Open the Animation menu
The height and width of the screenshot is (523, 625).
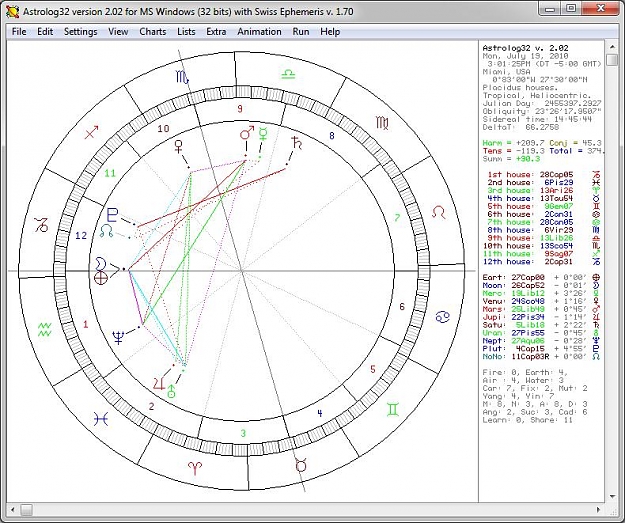tap(259, 31)
